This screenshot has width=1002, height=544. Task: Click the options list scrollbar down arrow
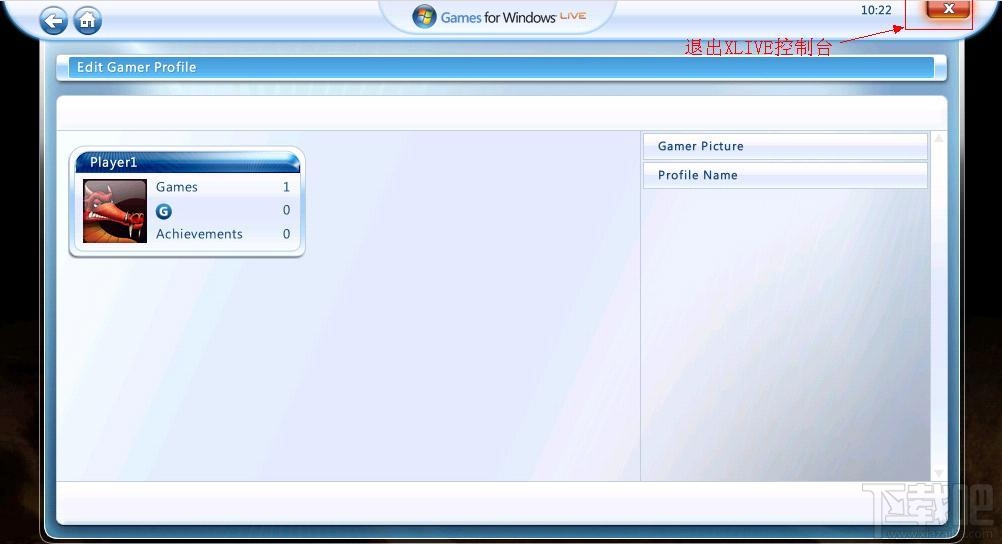(939, 473)
